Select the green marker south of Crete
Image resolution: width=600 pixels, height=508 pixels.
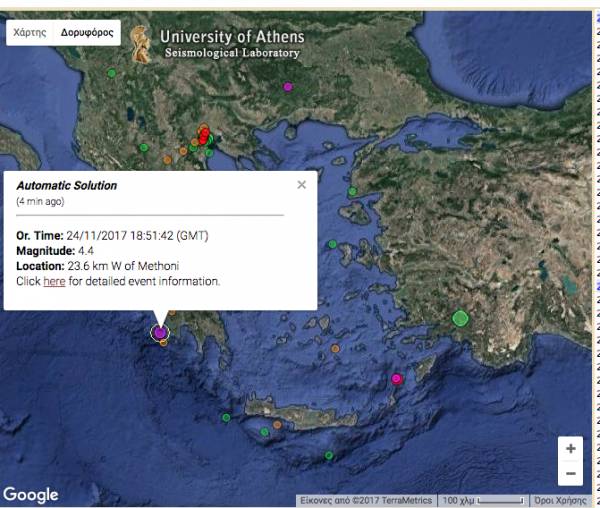pyautogui.click(x=329, y=455)
